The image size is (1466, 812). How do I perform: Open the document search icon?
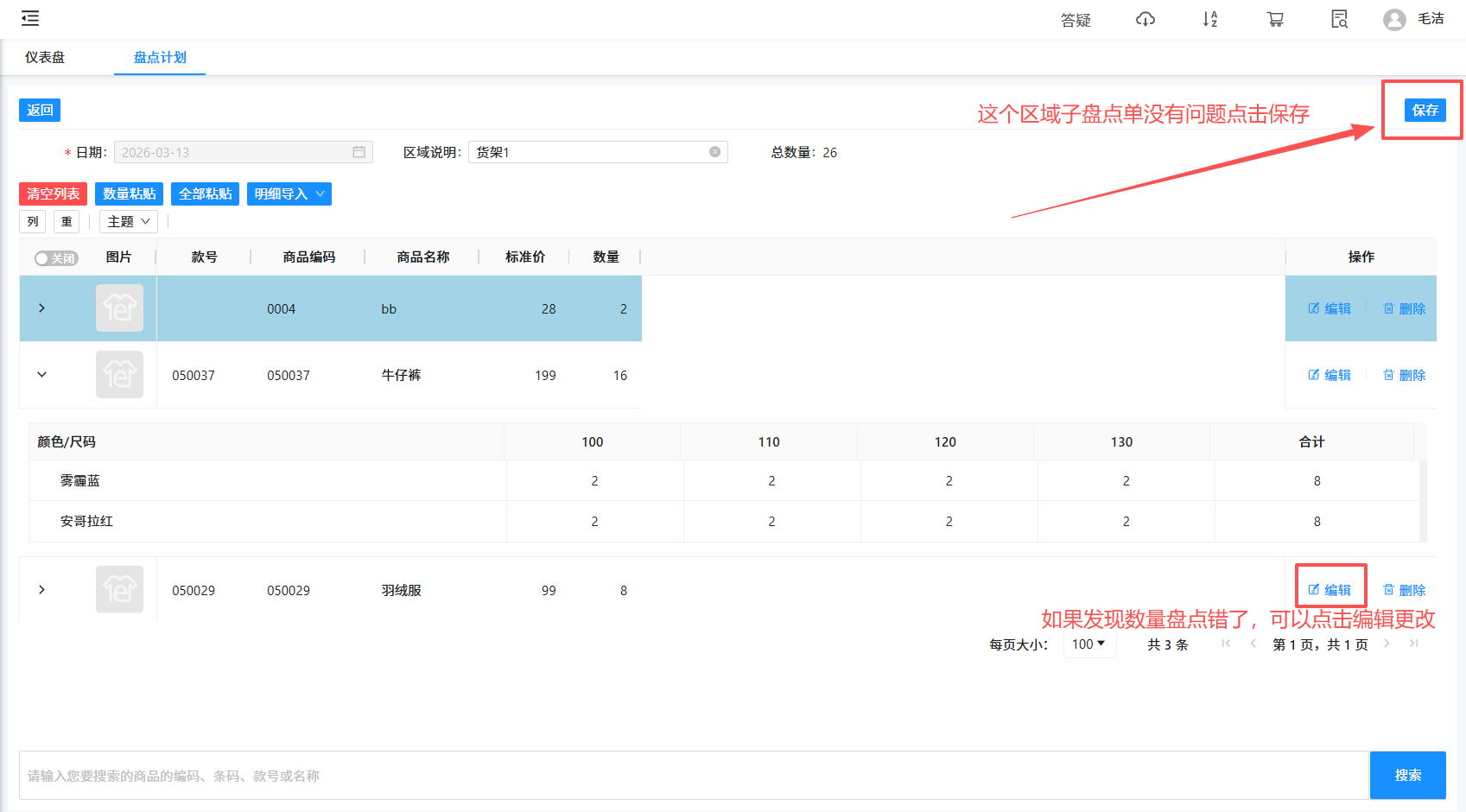(1339, 19)
